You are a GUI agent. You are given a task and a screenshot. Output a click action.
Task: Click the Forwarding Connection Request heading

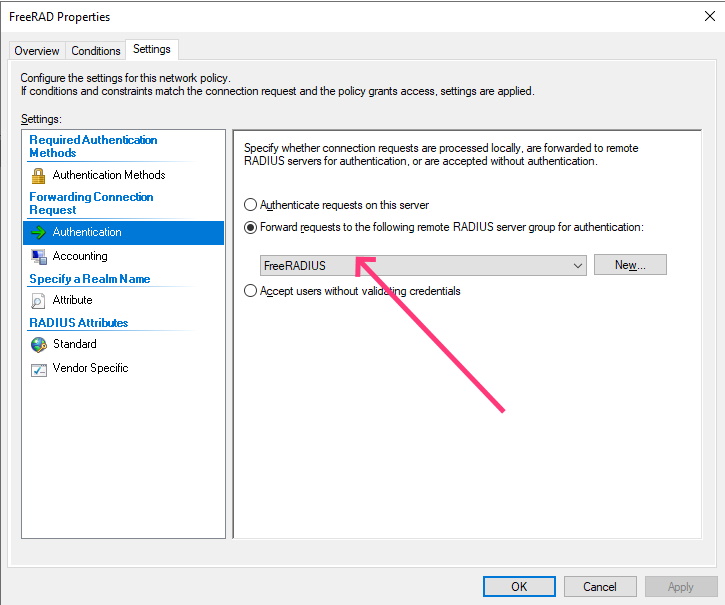coord(91,203)
